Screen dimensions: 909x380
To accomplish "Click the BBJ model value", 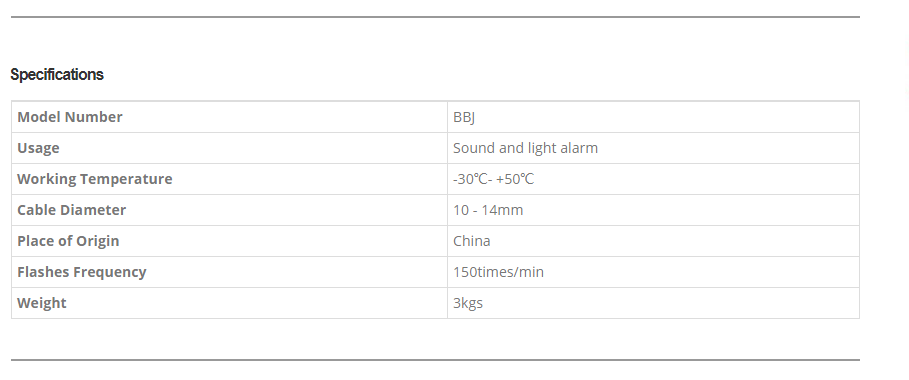I will pyautogui.click(x=464, y=117).
